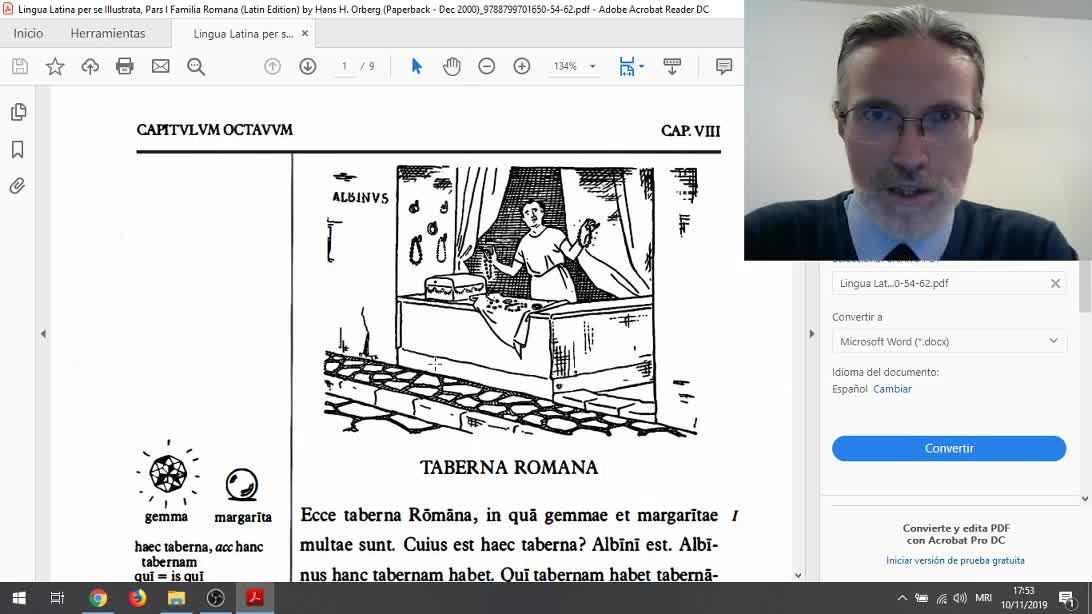1092x614 pixels.
Task: Click the Adobe Acrobat taskbar icon
Action: coord(255,598)
